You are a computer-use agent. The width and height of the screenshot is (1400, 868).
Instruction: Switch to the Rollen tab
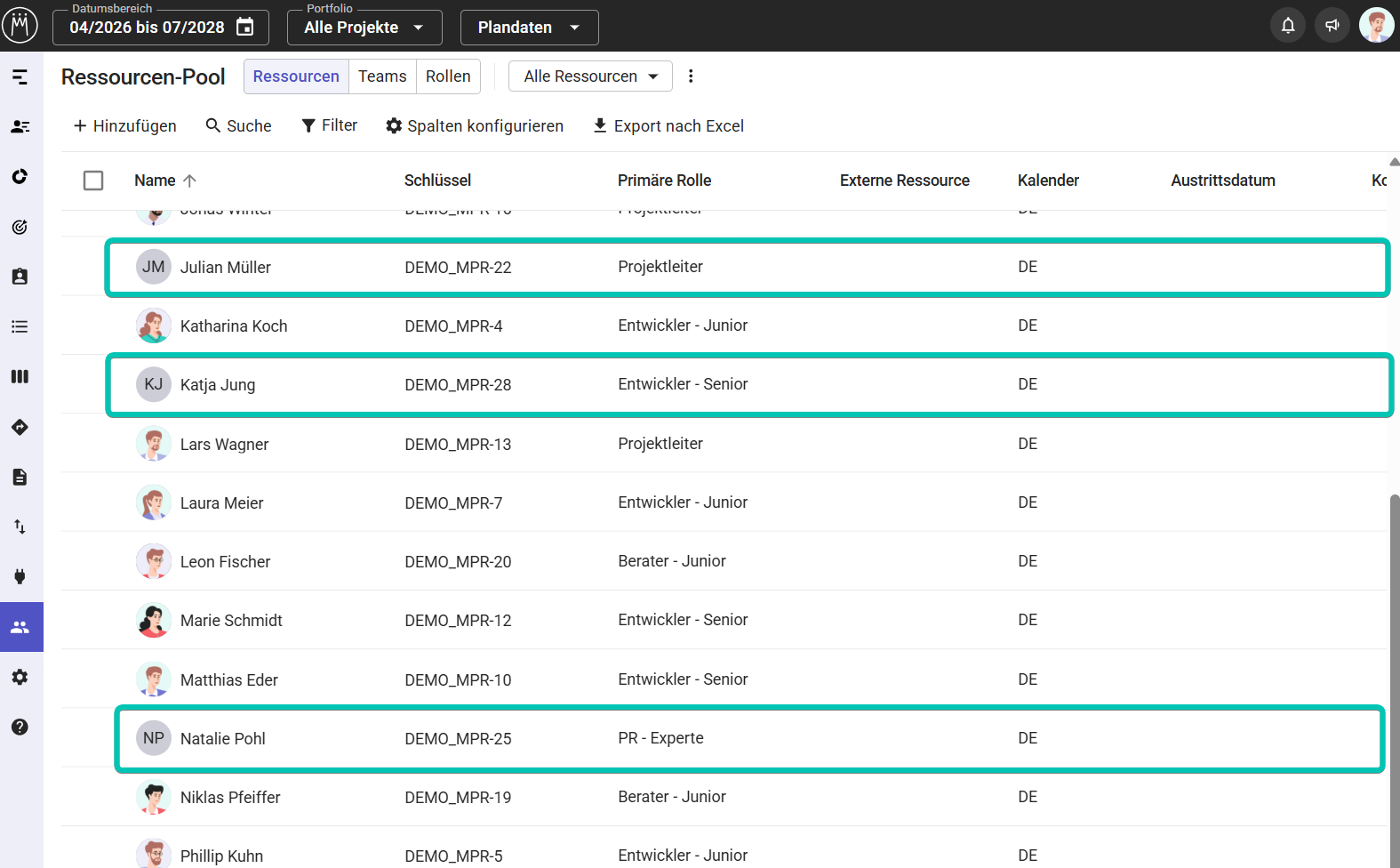tap(448, 76)
